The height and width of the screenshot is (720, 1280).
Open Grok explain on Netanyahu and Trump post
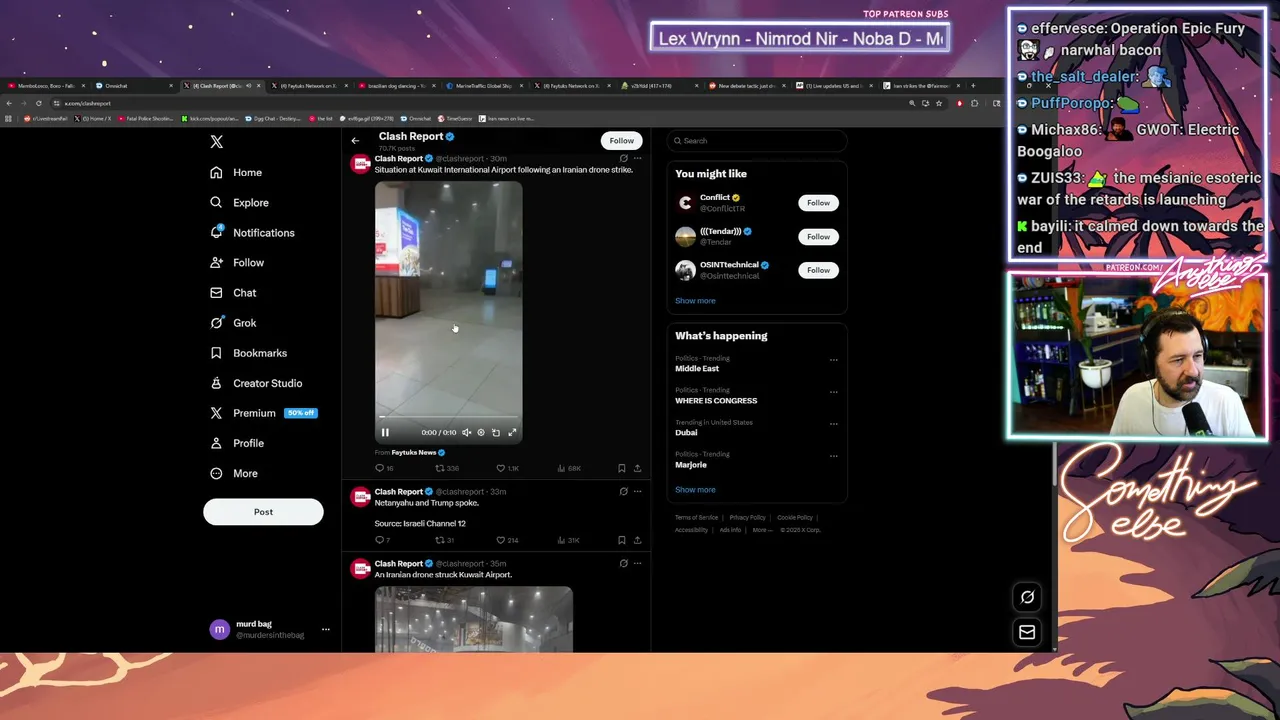(x=623, y=491)
